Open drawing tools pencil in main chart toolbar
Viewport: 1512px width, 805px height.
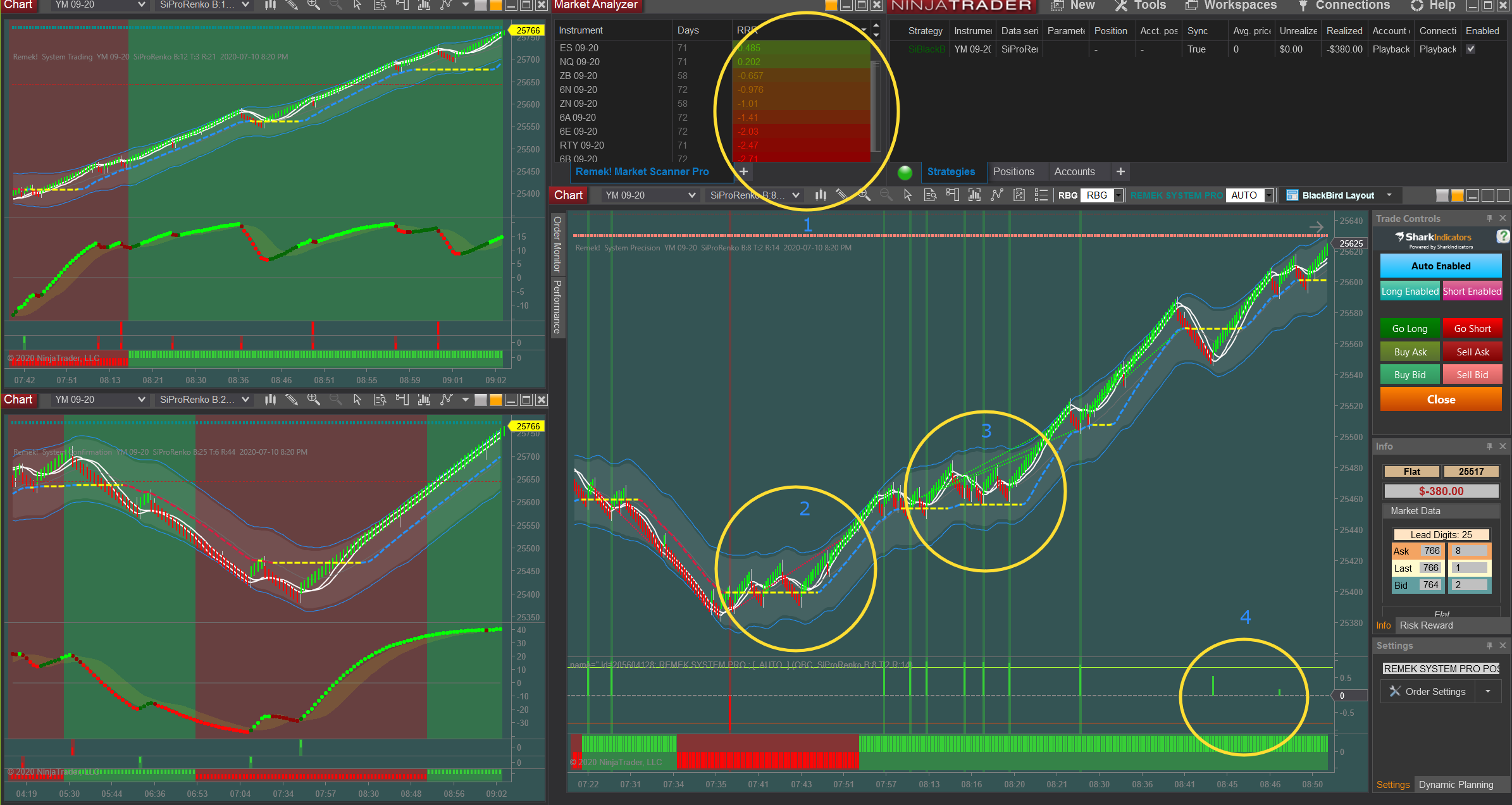(842, 195)
